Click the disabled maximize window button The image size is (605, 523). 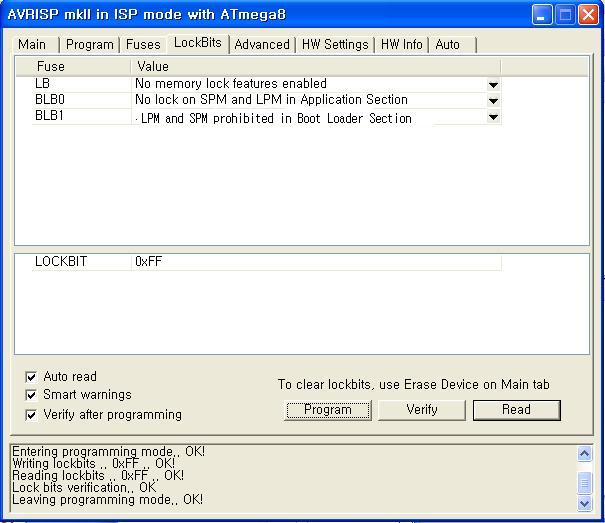[565, 15]
